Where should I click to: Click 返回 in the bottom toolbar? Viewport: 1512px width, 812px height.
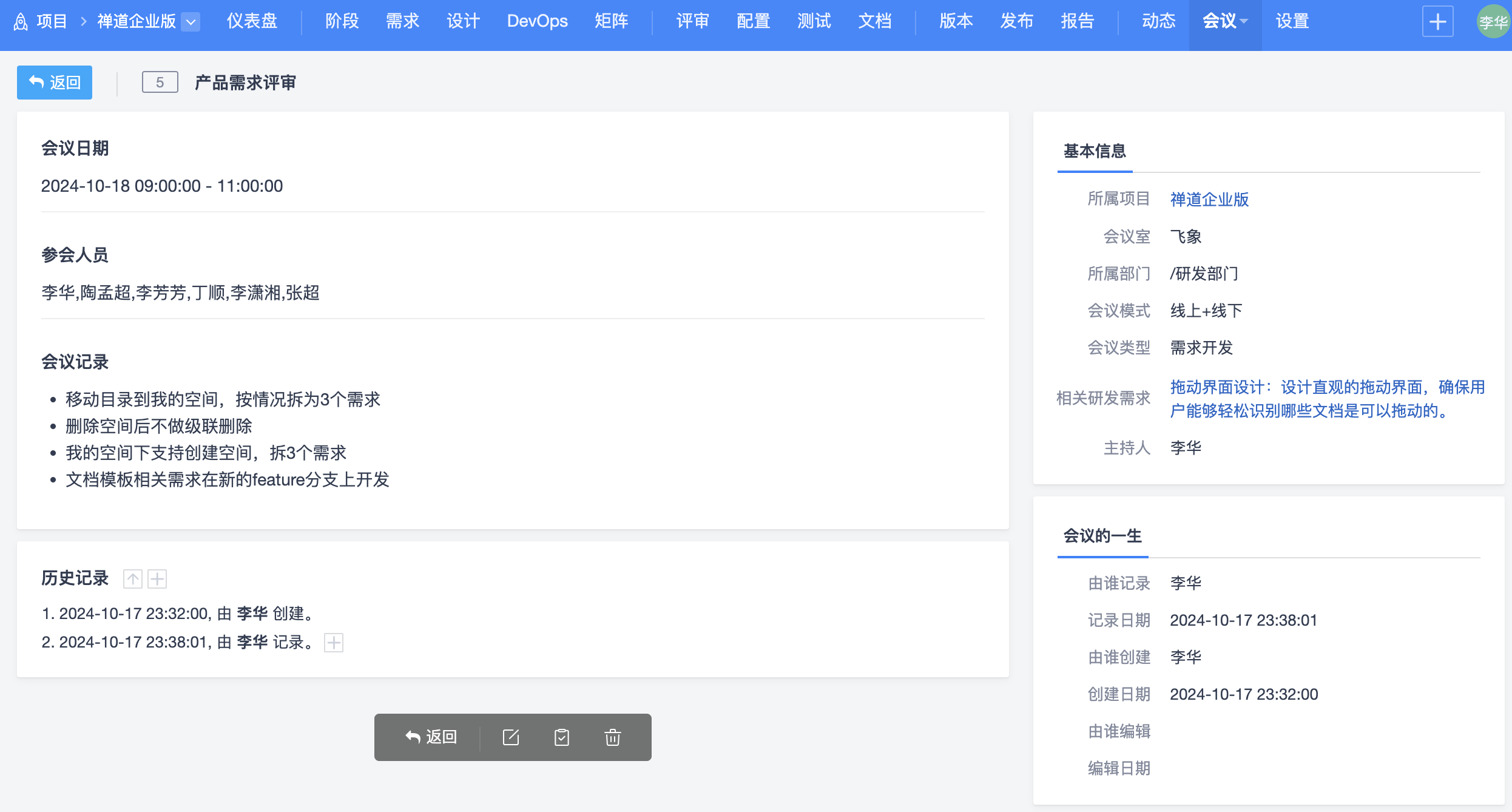(x=431, y=737)
